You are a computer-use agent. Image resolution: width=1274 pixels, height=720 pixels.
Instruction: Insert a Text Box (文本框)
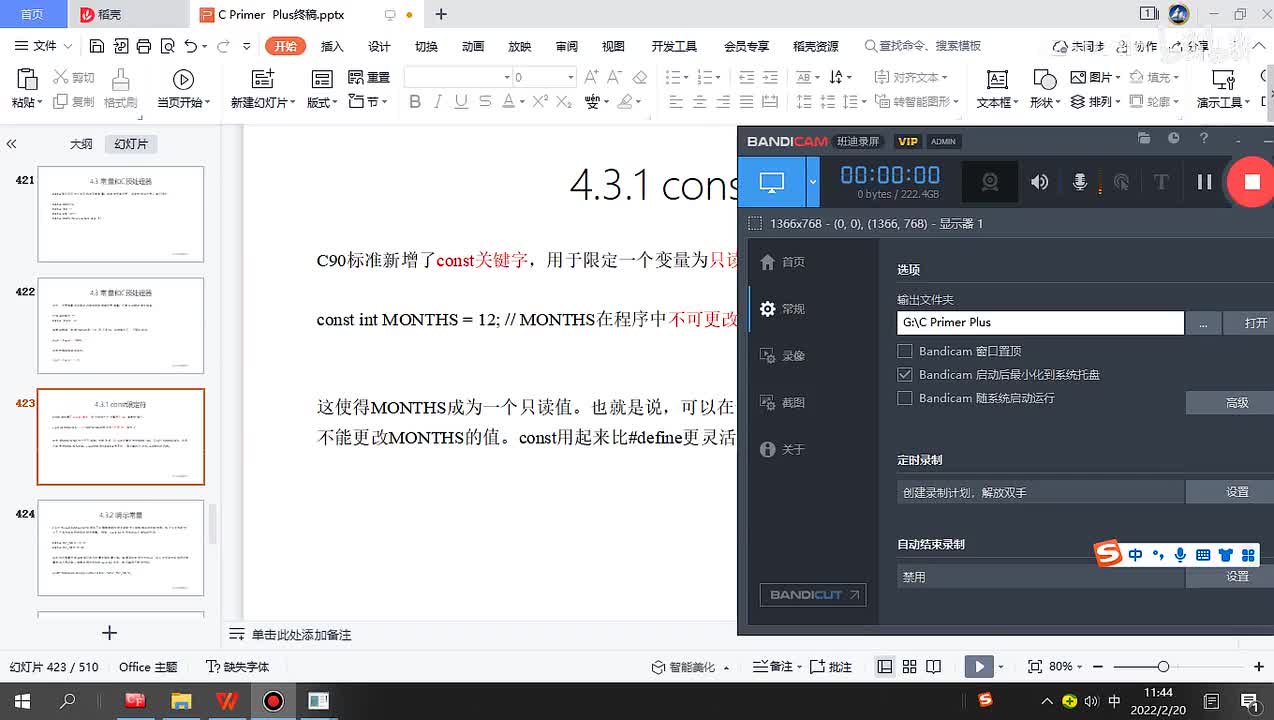point(997,89)
